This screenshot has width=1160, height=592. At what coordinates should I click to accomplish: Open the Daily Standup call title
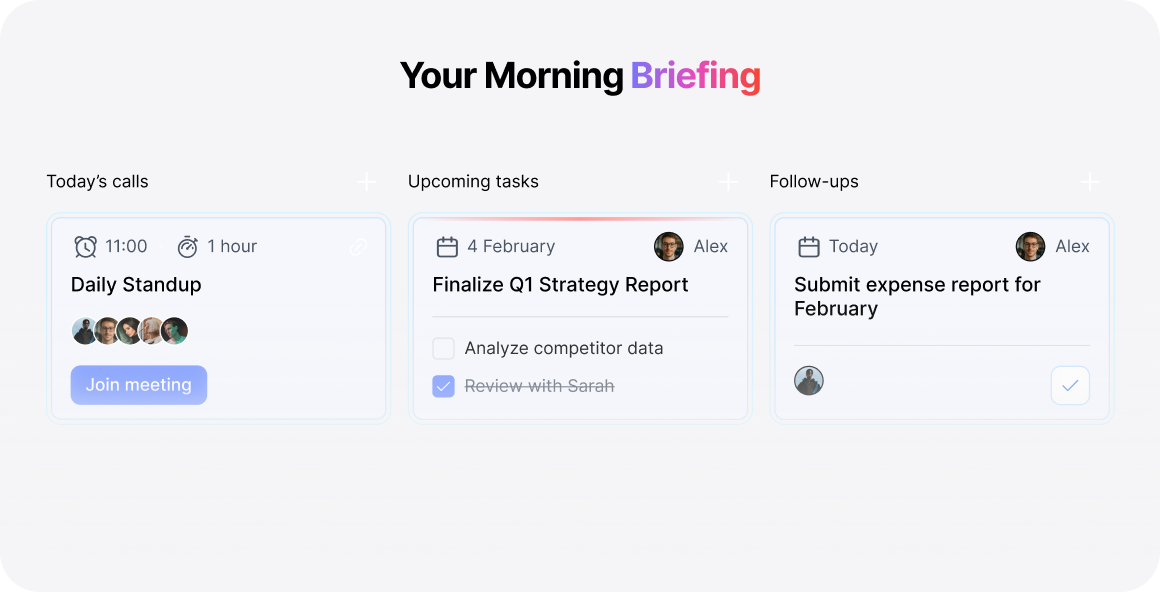pos(136,285)
